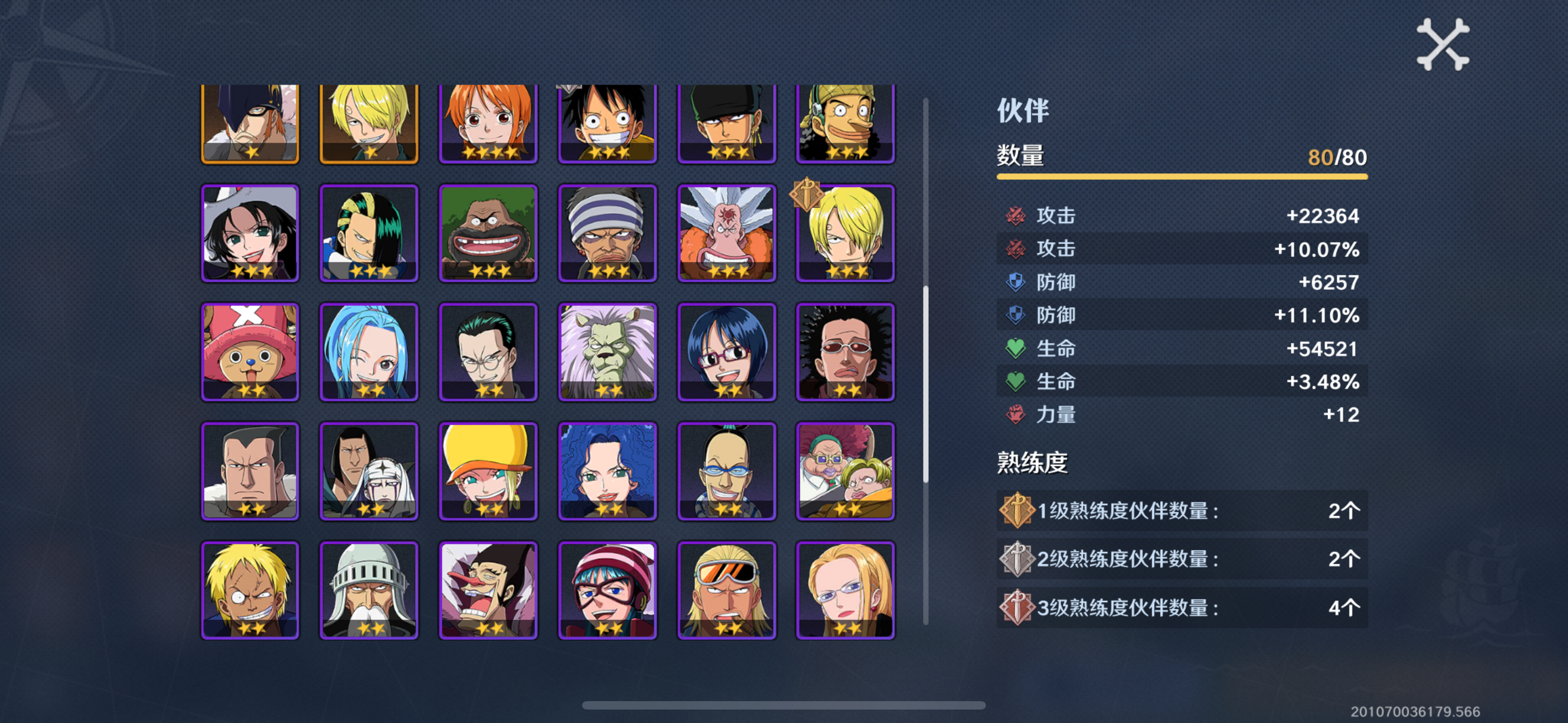Select the Zoro bandana portrait

[726, 123]
